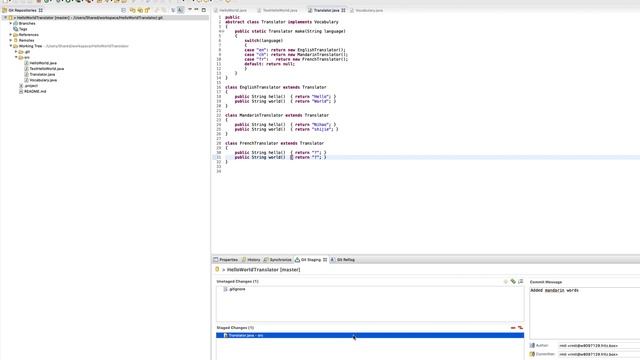640x360 pixels.
Task: Open the History tab
Action: (251, 260)
